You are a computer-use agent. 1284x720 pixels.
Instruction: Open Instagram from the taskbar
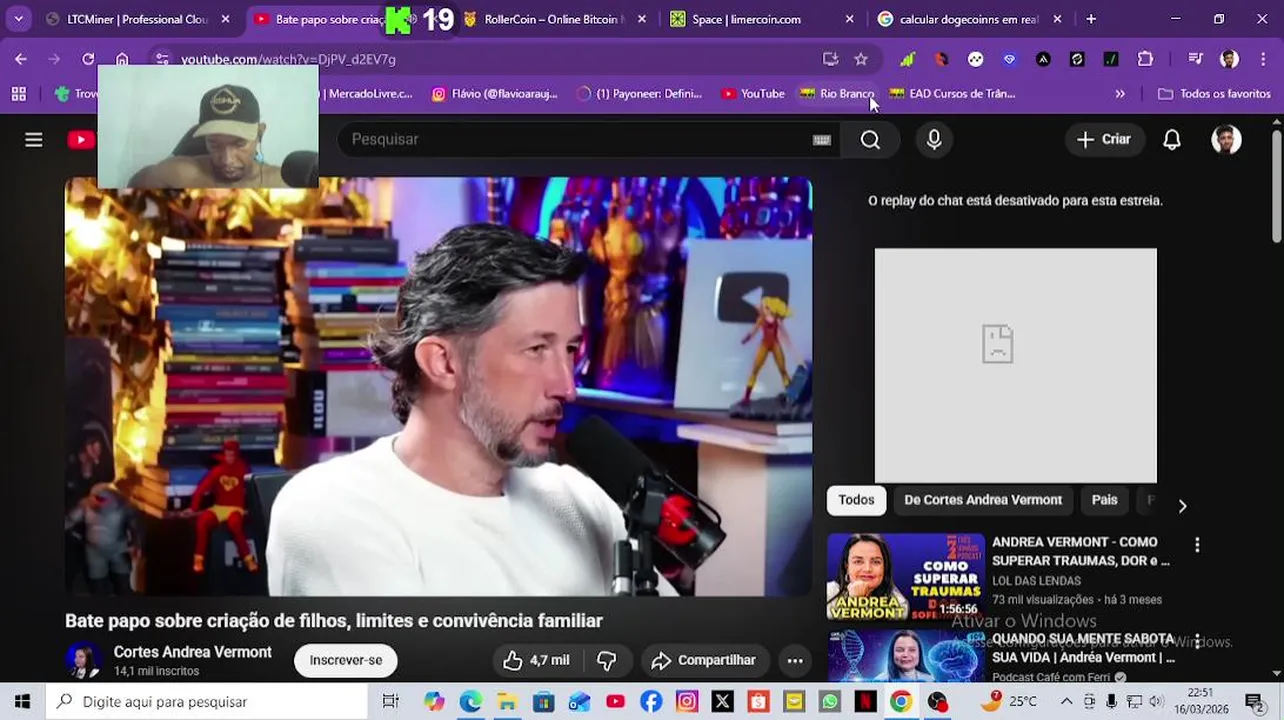687,702
